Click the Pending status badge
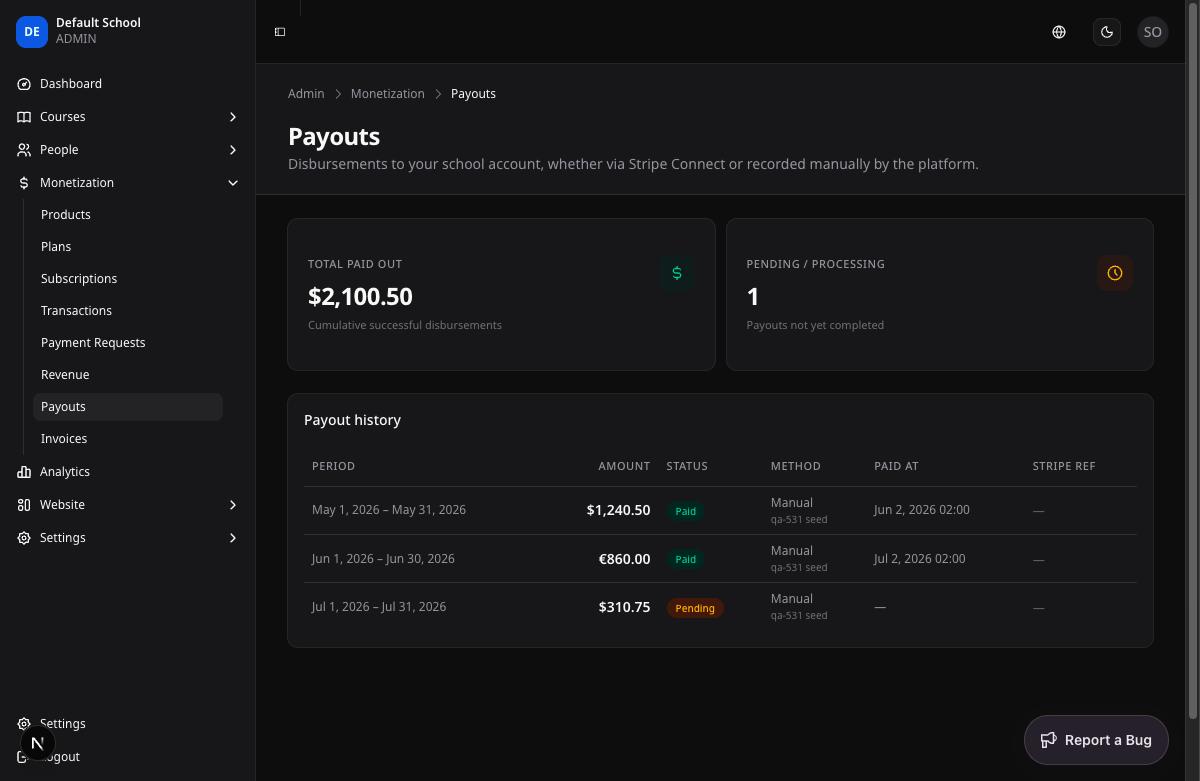Image resolution: width=1200 pixels, height=781 pixels. (x=695, y=608)
